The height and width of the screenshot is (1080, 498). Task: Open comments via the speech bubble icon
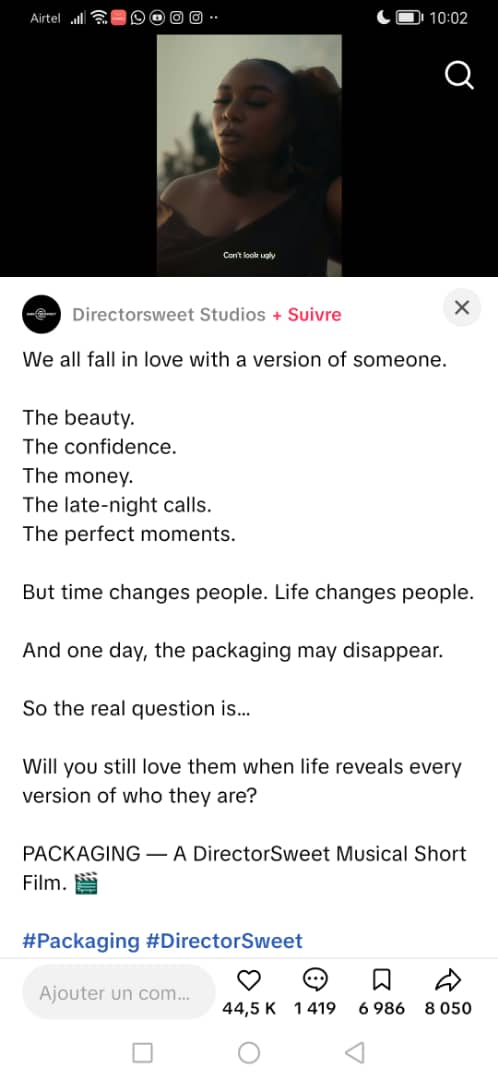coord(315,979)
